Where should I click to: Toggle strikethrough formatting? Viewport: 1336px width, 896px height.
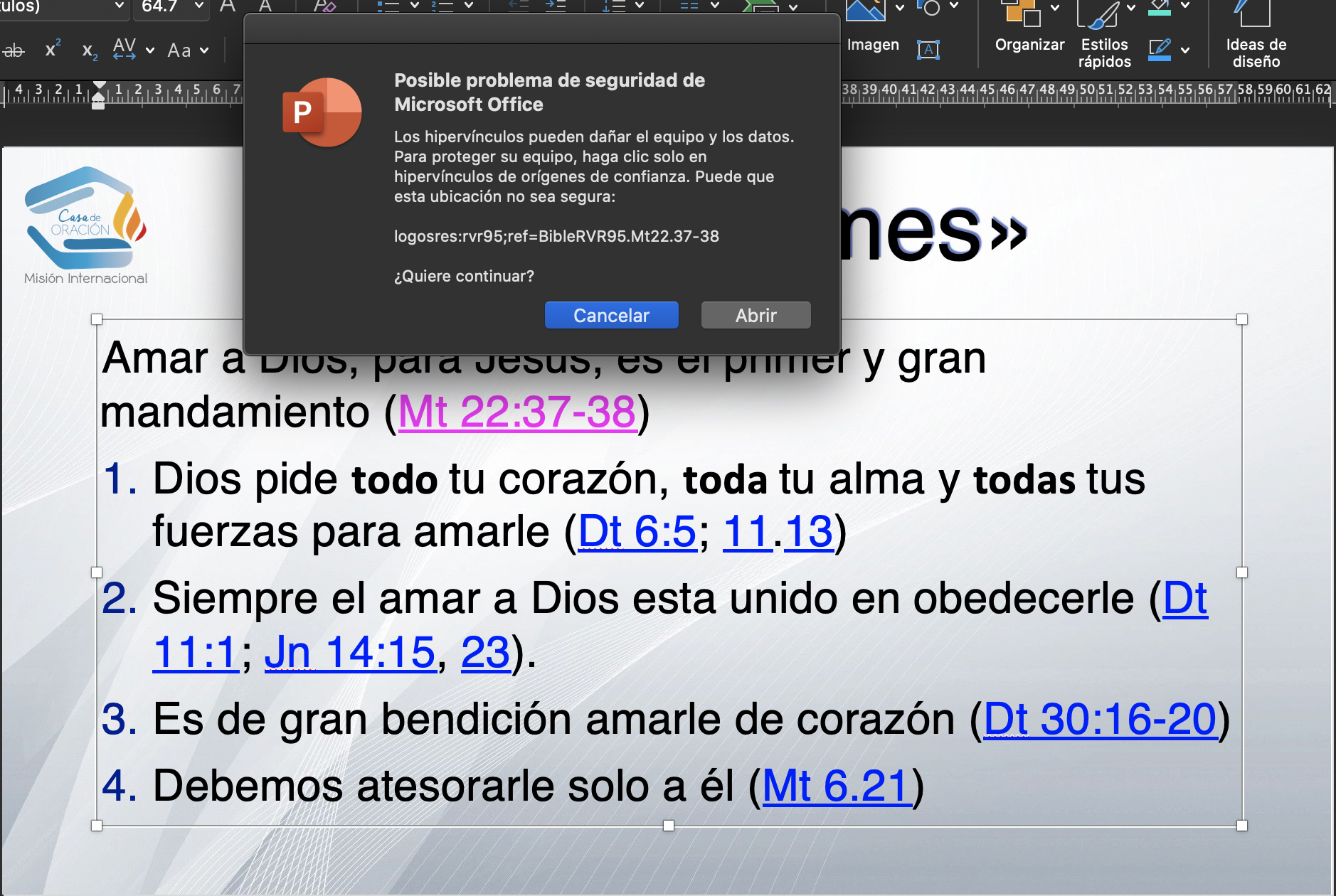pyautogui.click(x=13, y=50)
